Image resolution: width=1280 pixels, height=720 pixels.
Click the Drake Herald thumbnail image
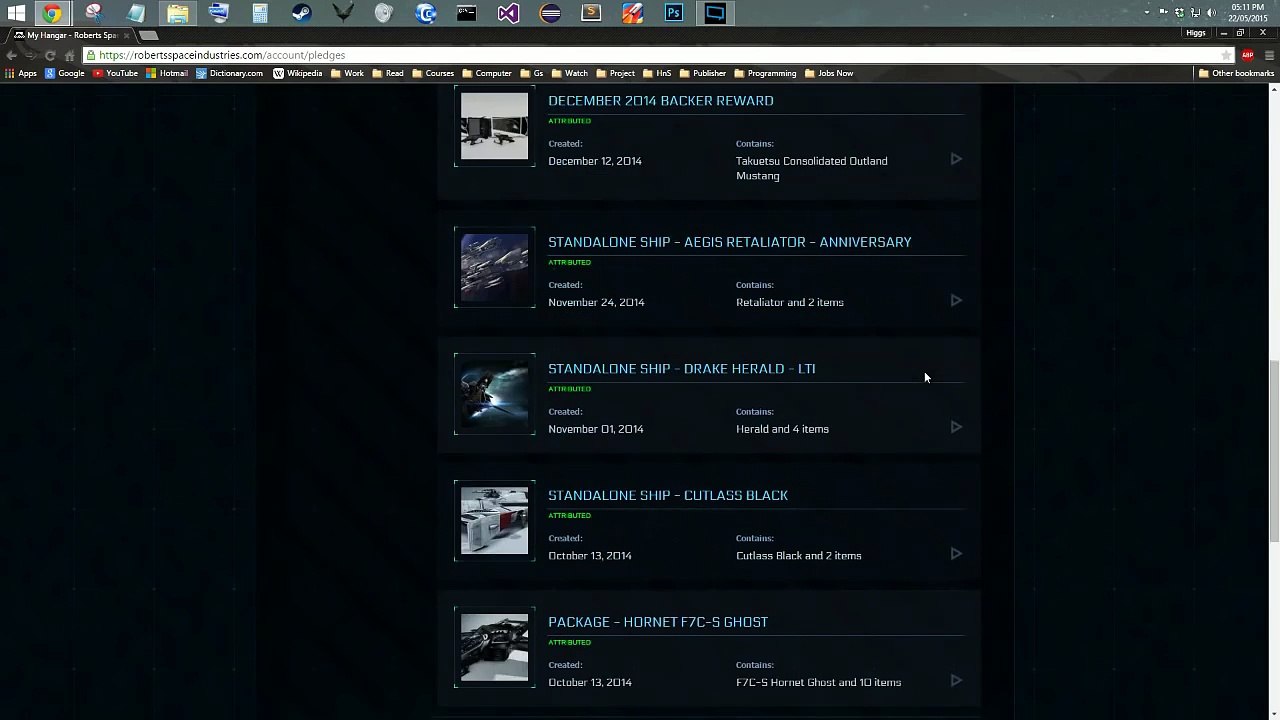[494, 394]
